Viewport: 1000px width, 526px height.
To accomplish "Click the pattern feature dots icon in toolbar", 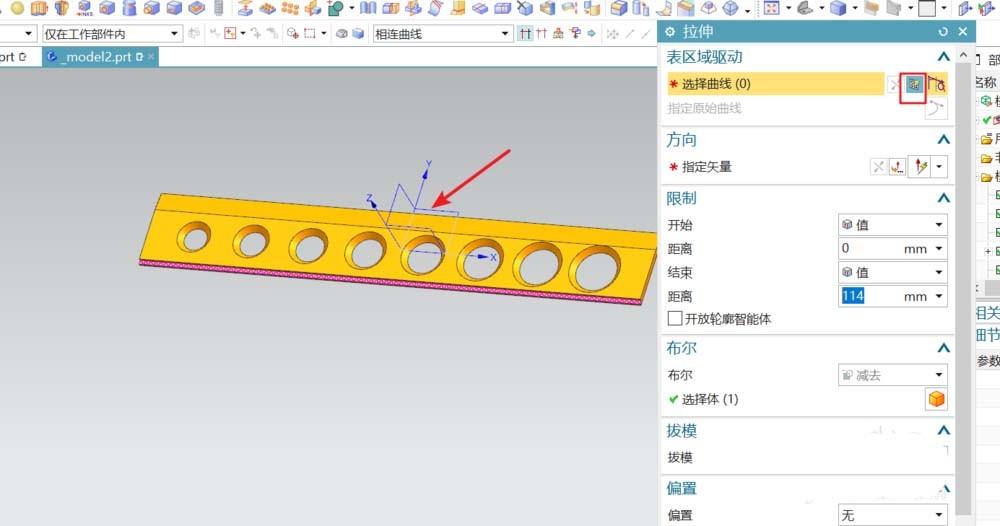I will [290, 8].
